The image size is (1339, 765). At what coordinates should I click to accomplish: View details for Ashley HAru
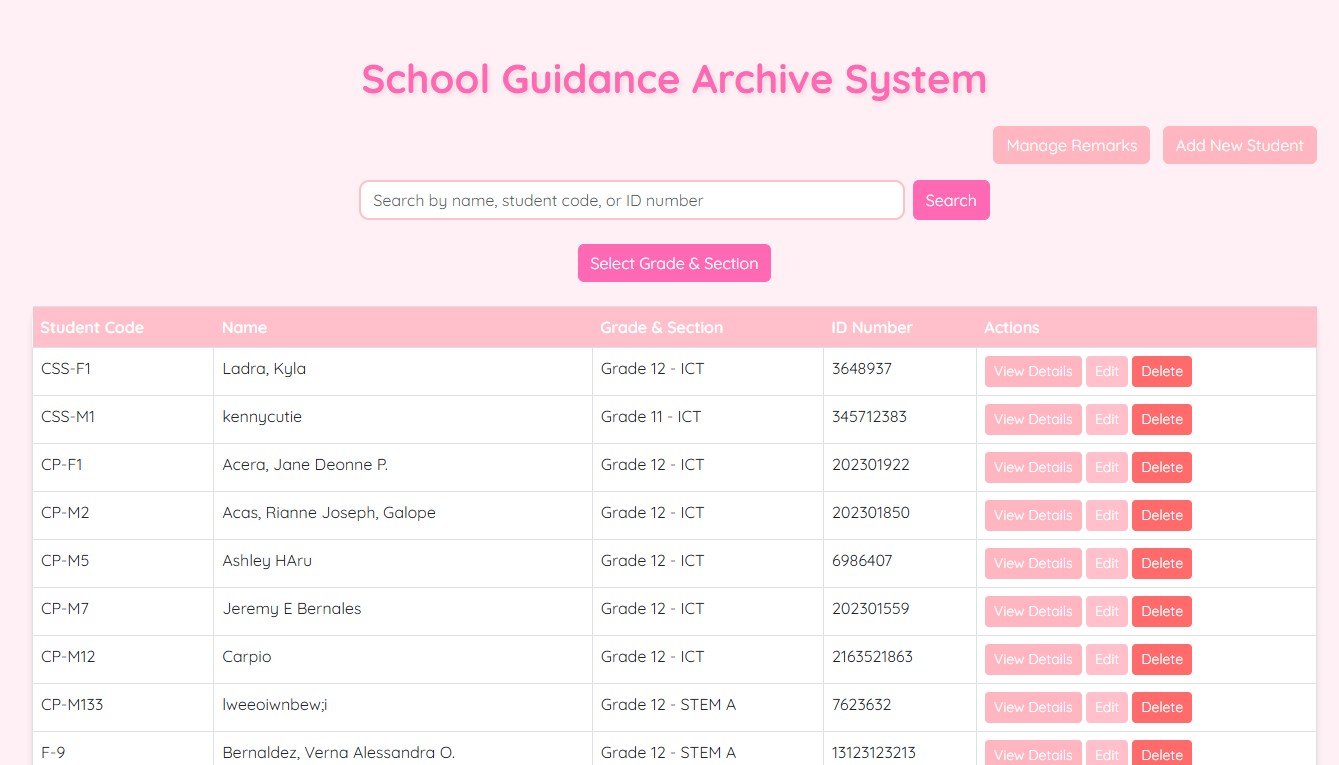1033,563
